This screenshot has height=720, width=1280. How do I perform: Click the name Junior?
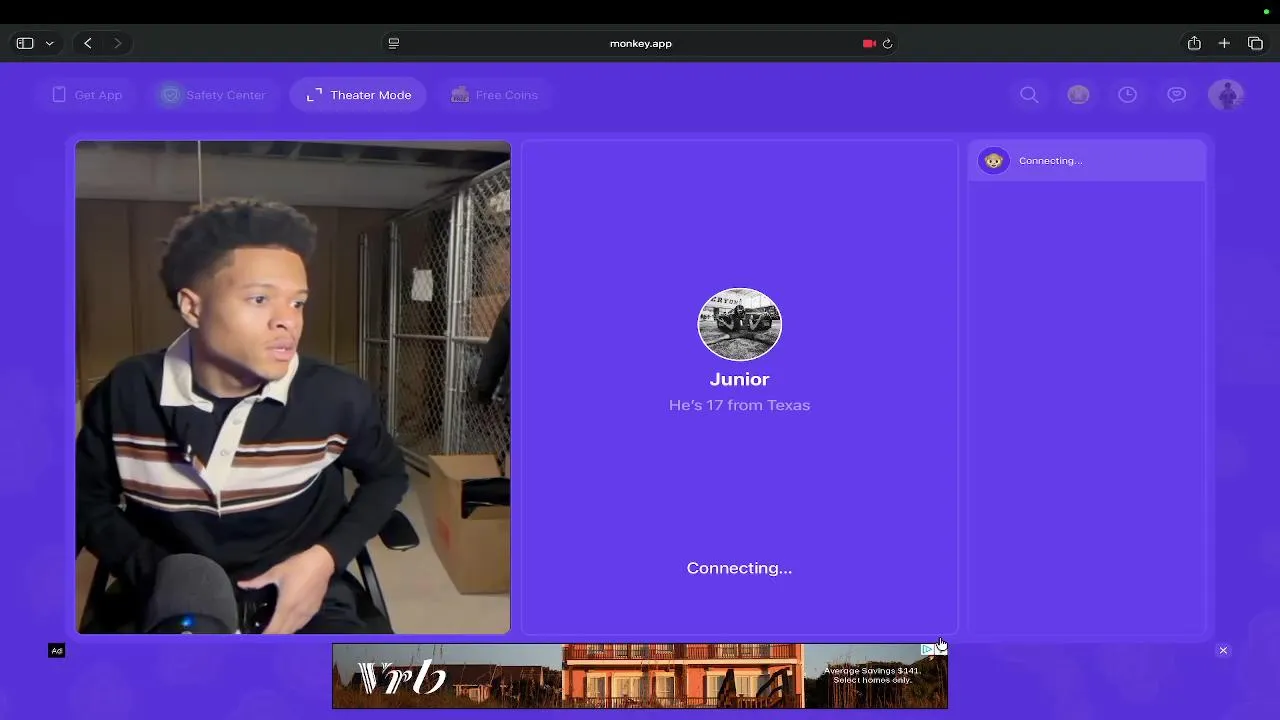click(739, 380)
